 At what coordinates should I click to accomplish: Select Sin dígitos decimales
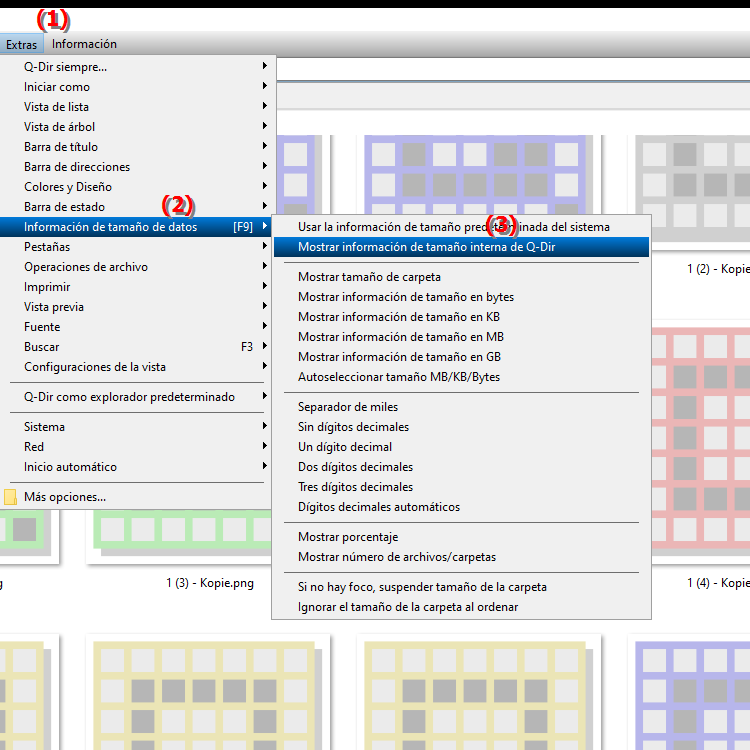pos(462,427)
